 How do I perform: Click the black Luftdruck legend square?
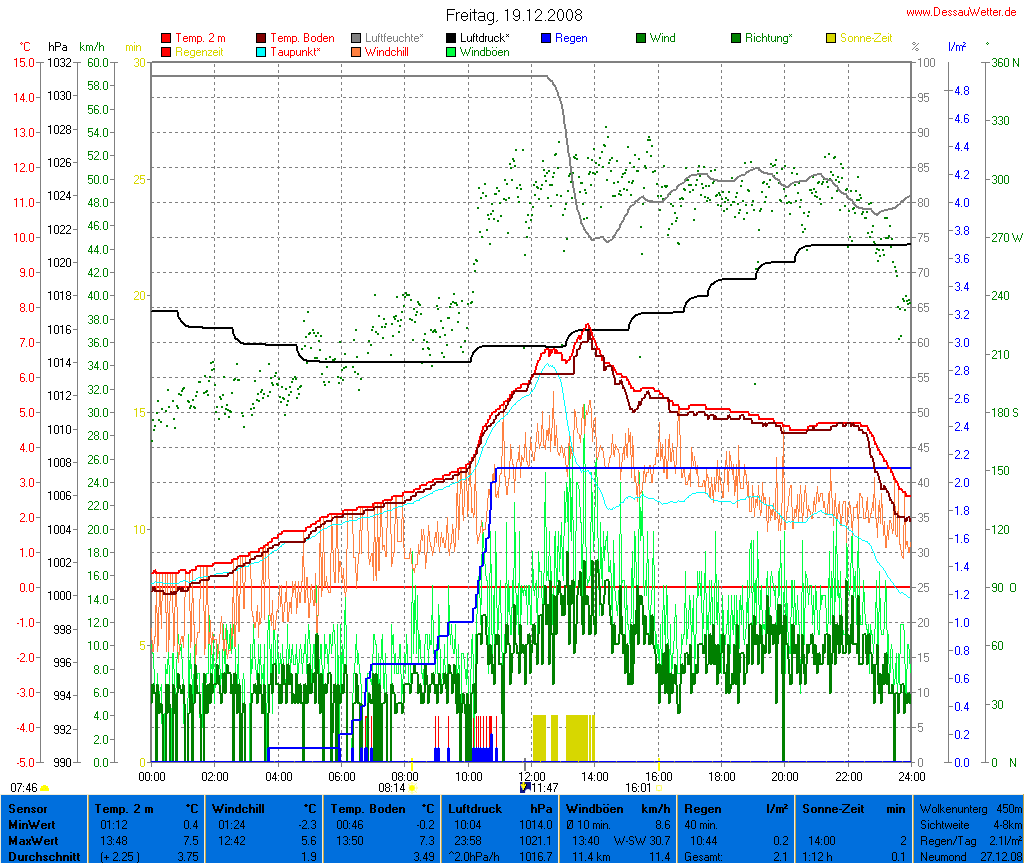tap(451, 38)
